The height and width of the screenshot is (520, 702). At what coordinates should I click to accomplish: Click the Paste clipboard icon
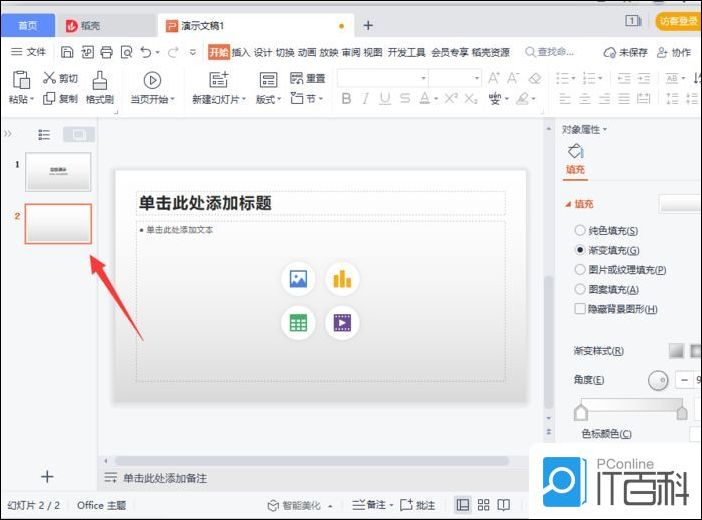tap(21, 81)
